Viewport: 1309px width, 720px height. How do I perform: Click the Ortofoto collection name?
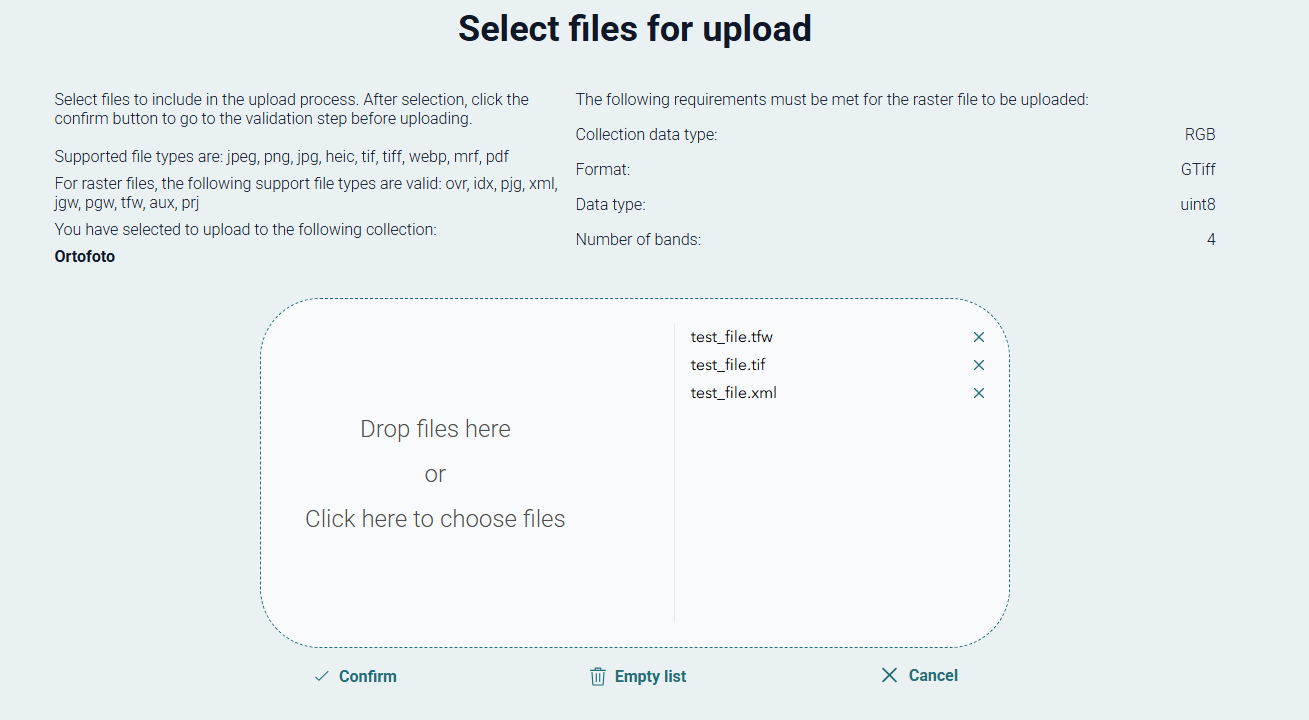tap(85, 257)
